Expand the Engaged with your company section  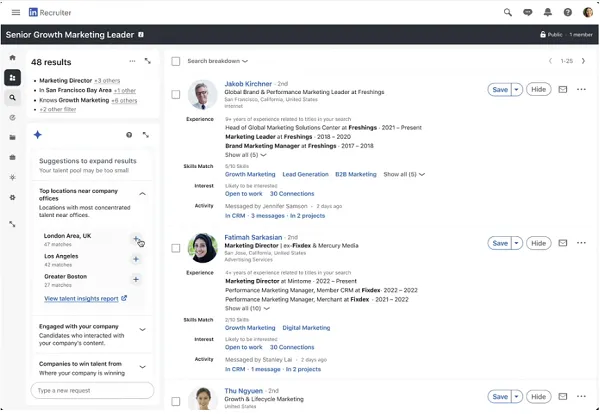[142, 329]
